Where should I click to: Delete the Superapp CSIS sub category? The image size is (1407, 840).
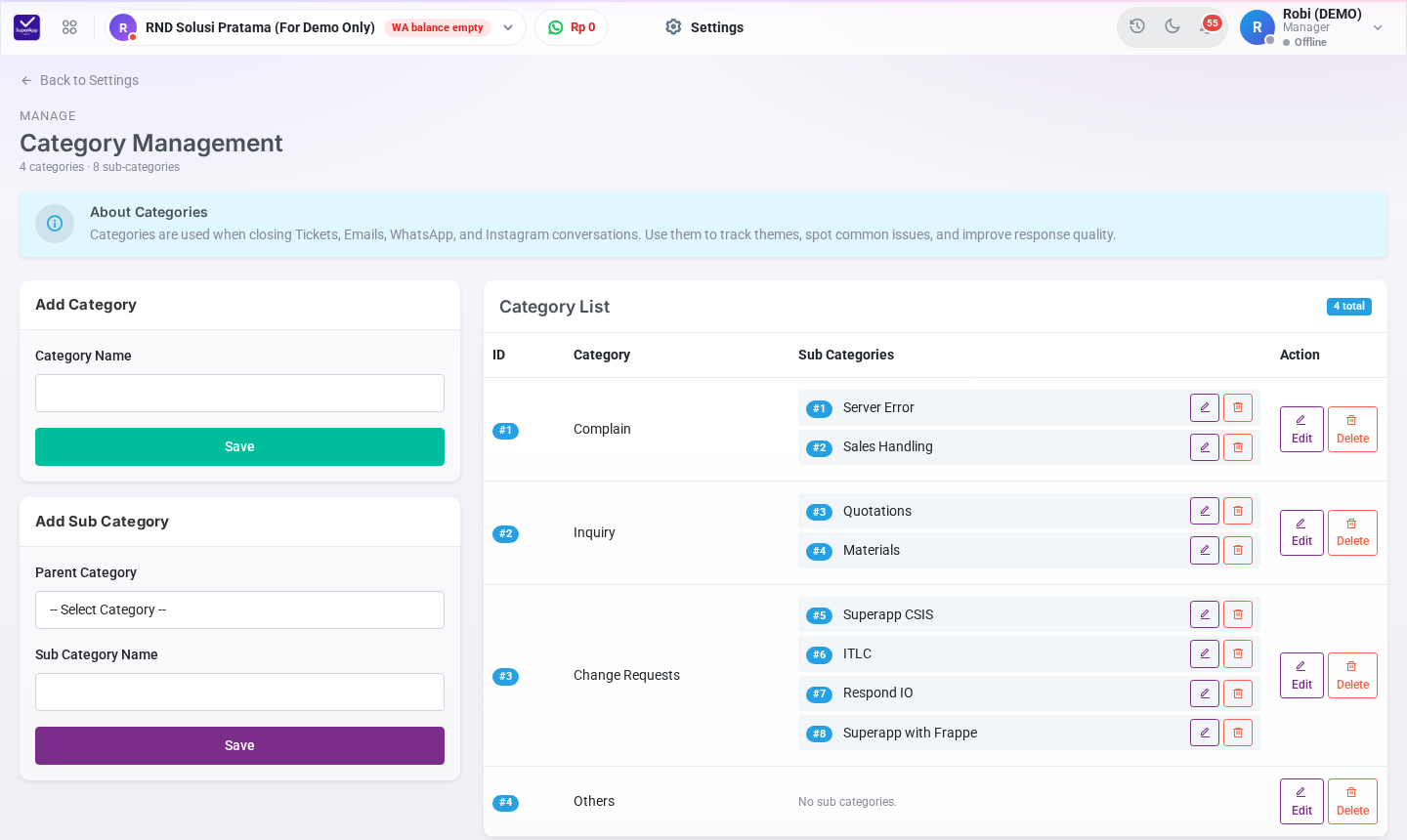(1238, 614)
